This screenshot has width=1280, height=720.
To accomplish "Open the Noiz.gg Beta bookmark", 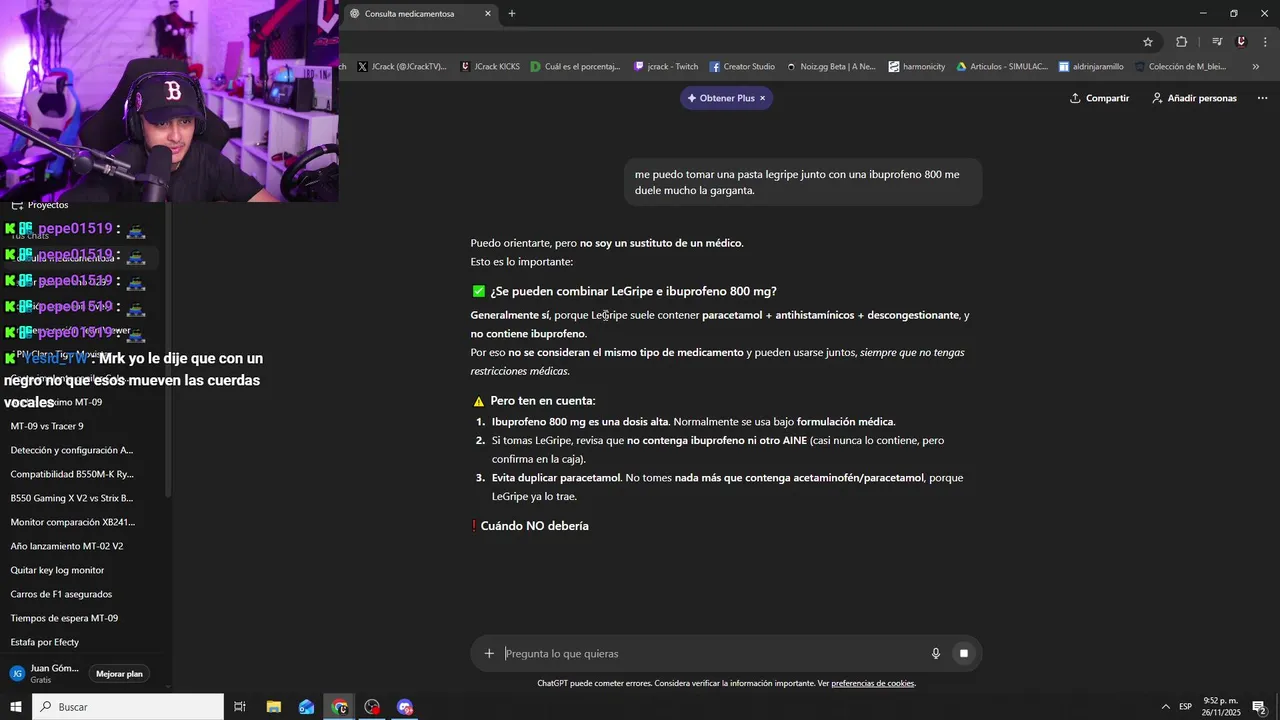I will 830,67.
